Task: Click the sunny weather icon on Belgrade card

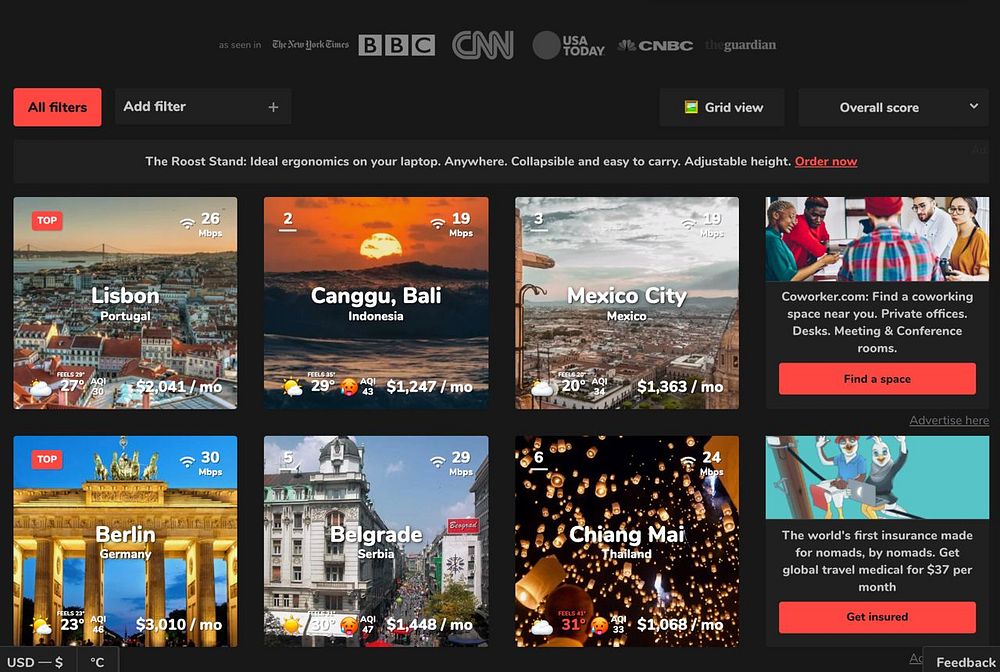Action: click(291, 625)
